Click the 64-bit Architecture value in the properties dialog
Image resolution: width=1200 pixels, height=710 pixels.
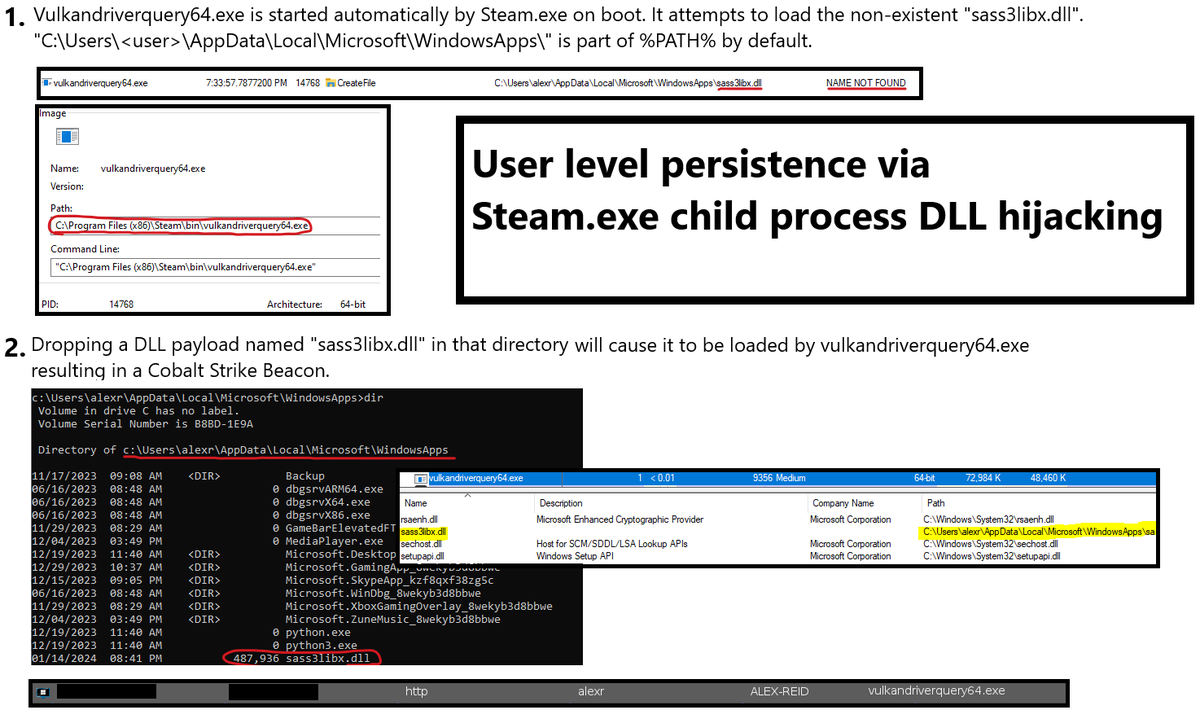355,304
